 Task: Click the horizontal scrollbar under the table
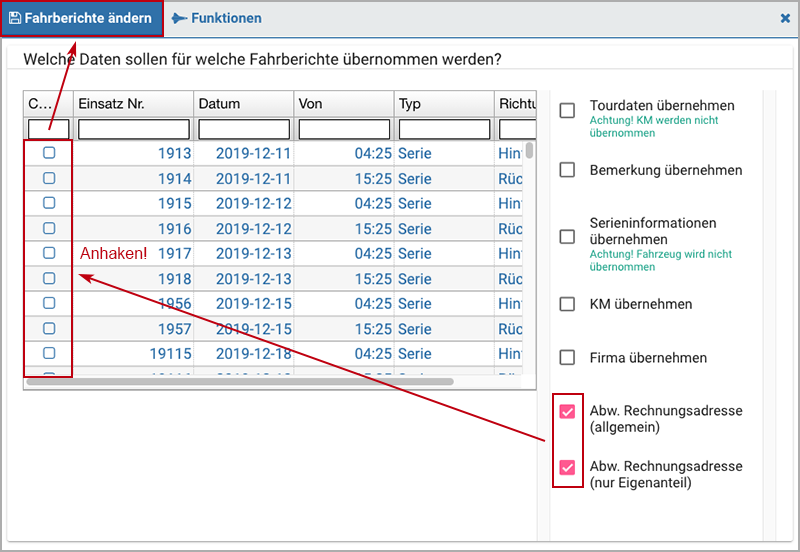(240, 382)
